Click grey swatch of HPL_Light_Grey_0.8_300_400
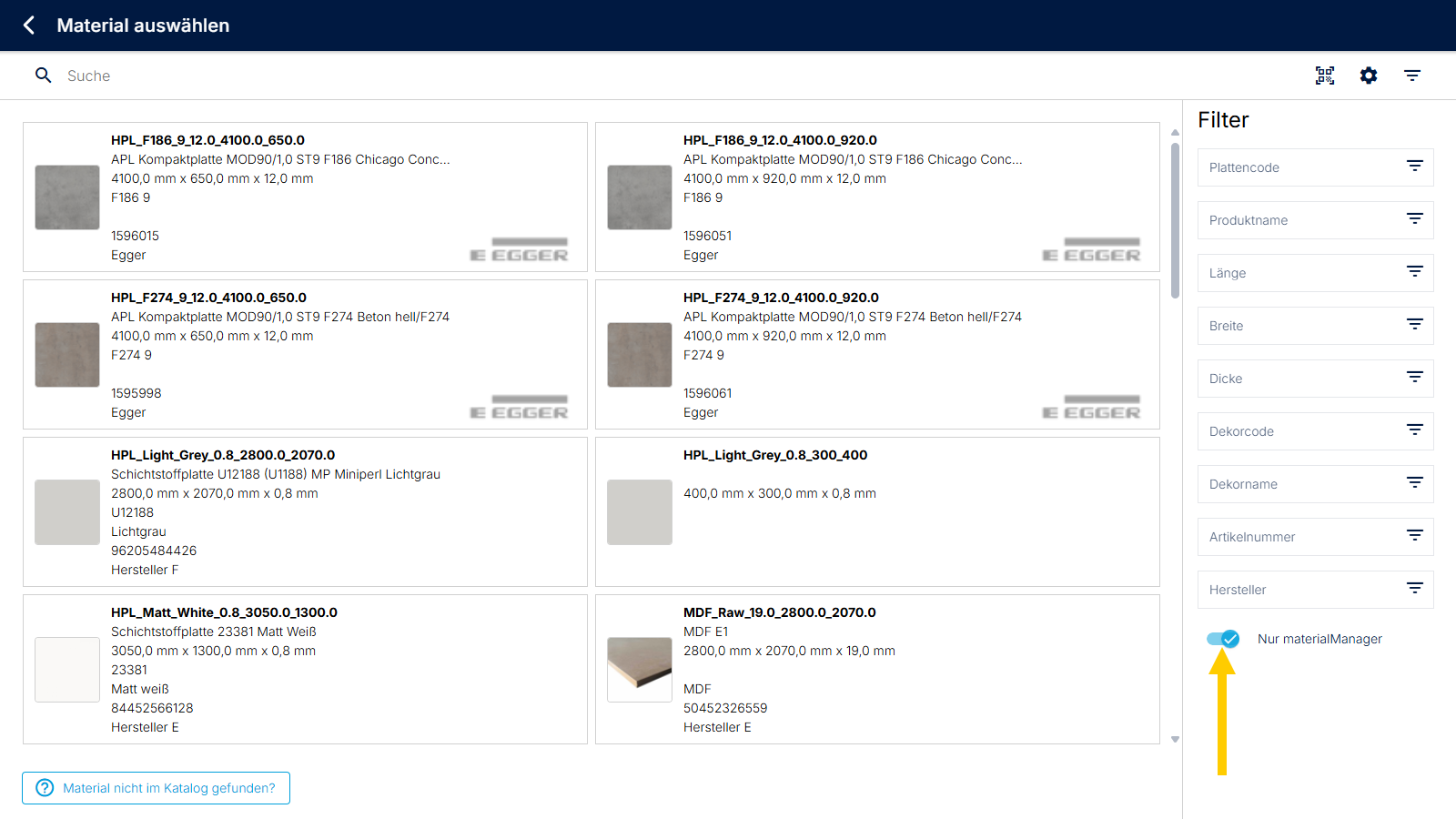This screenshot has height=819, width=1456. click(640, 512)
